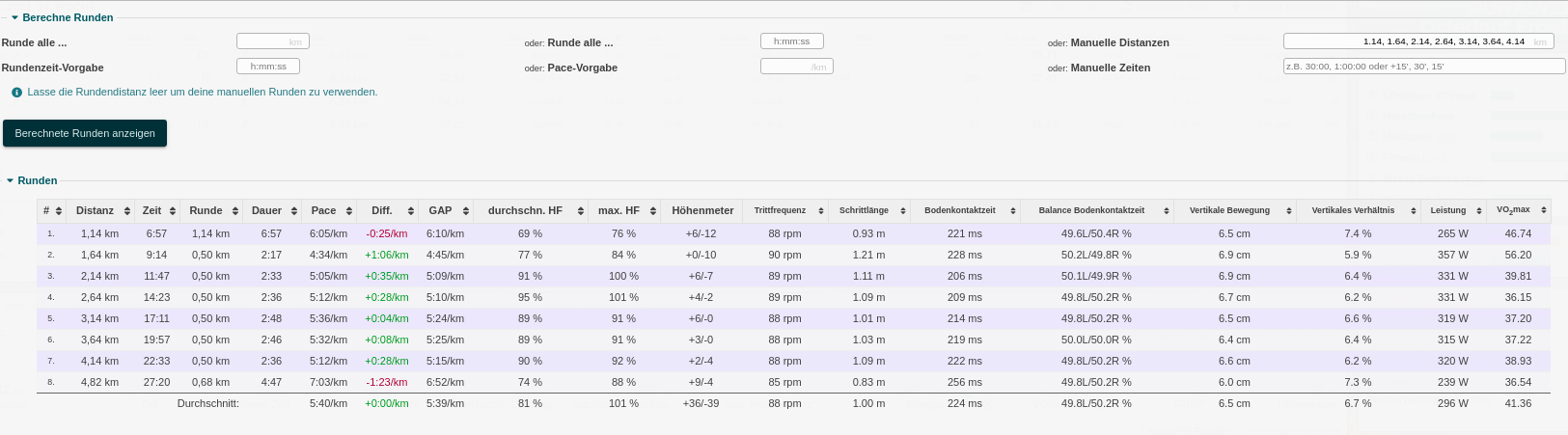The height and width of the screenshot is (435, 1568).
Task: Click the sort icon in Zeit column header
Action: (173, 211)
